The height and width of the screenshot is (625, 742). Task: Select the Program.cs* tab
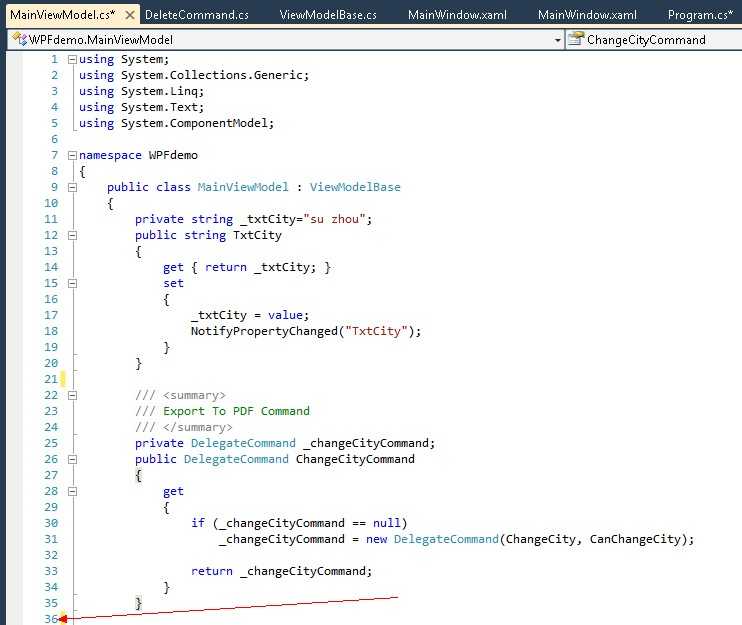700,15
